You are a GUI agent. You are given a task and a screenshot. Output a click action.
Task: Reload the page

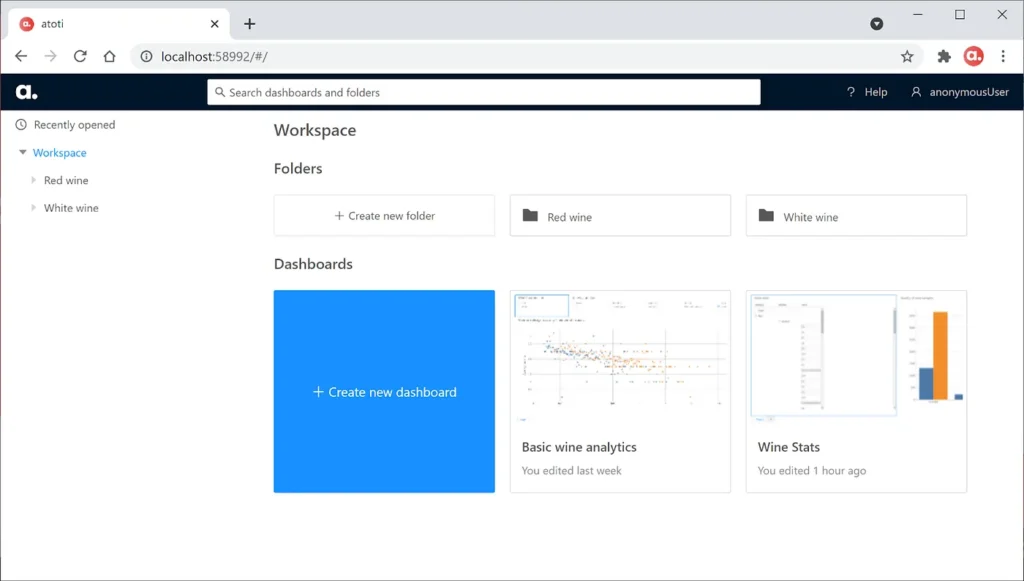(80, 56)
